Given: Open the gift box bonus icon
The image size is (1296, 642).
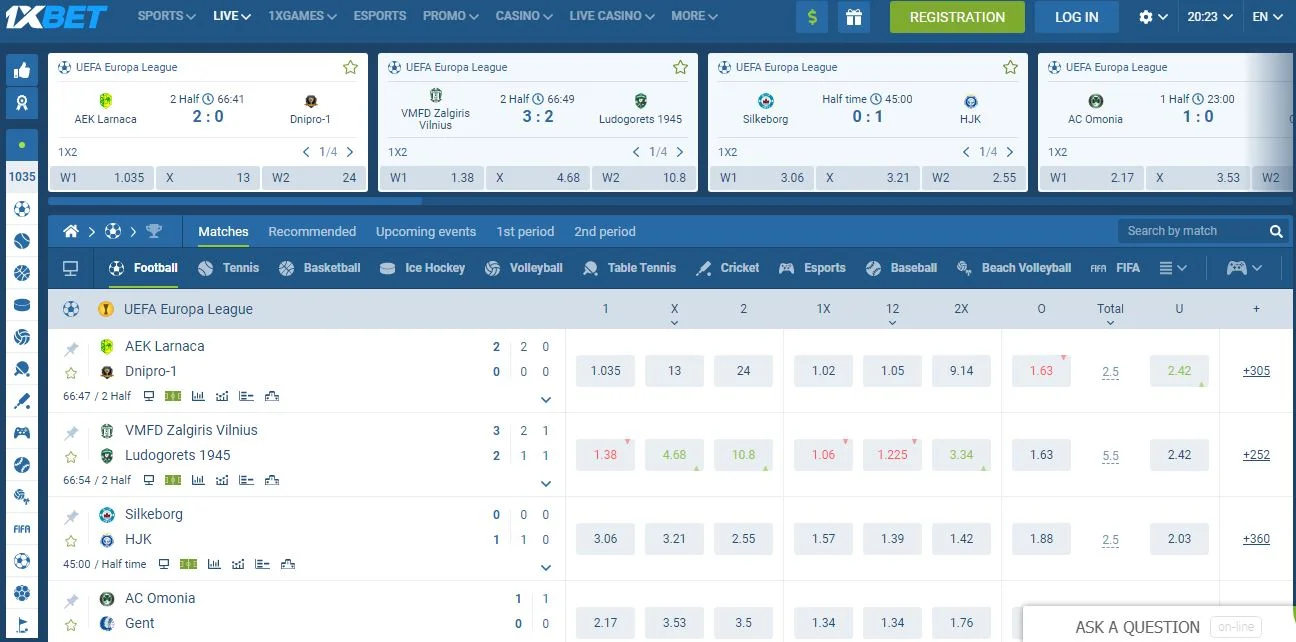Looking at the screenshot, I should tap(853, 17).
